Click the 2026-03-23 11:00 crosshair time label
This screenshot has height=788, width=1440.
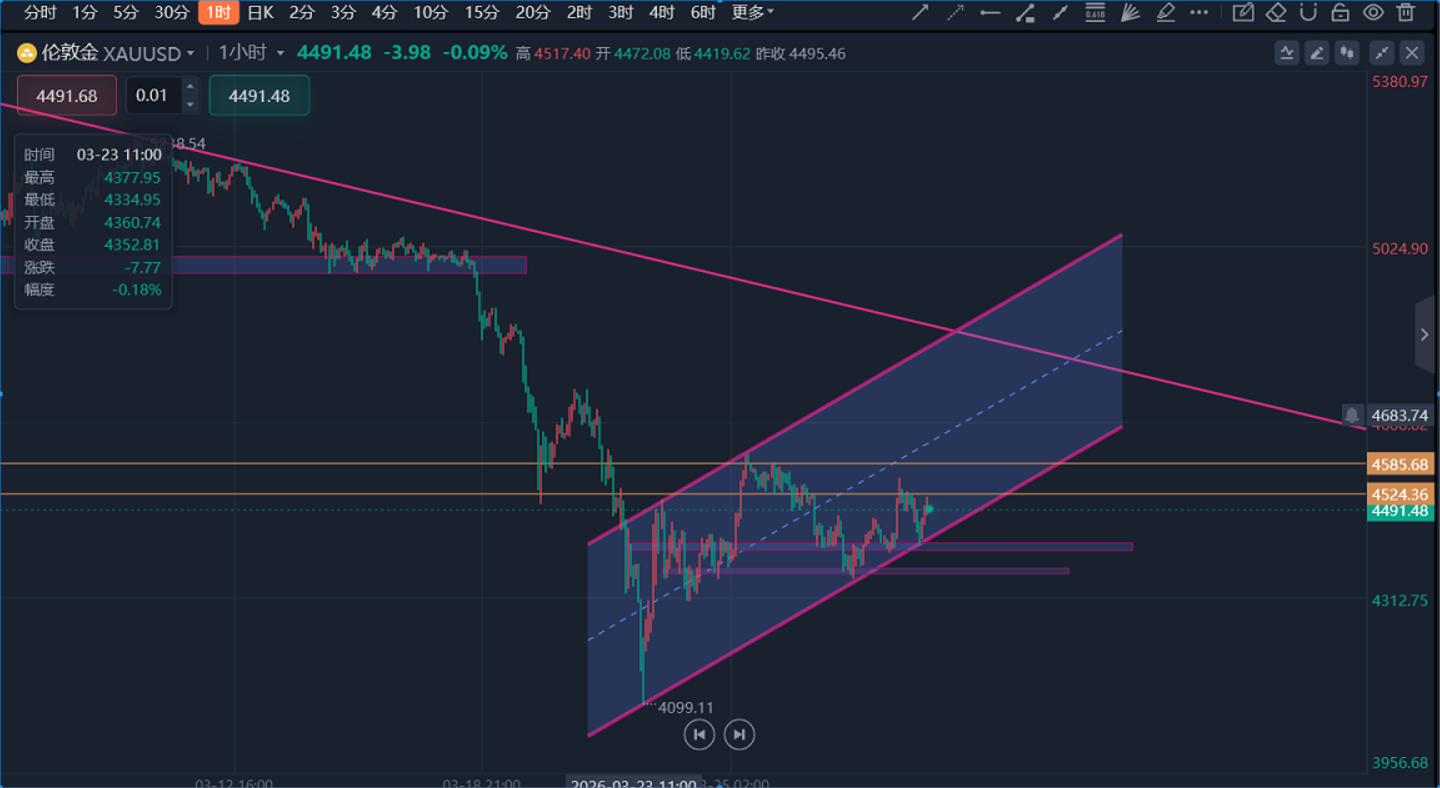pos(634,784)
